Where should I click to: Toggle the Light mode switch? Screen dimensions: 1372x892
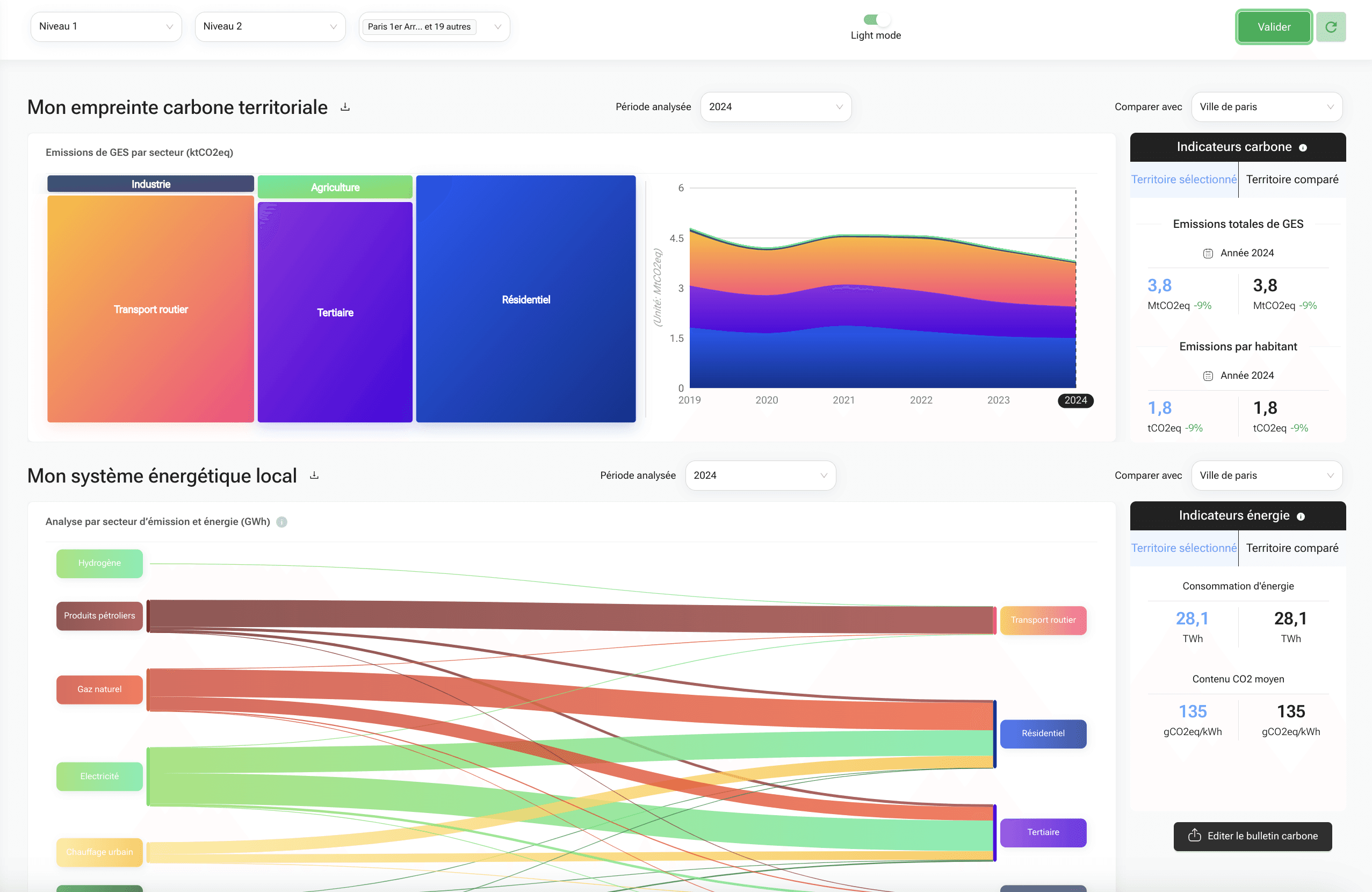[x=876, y=19]
